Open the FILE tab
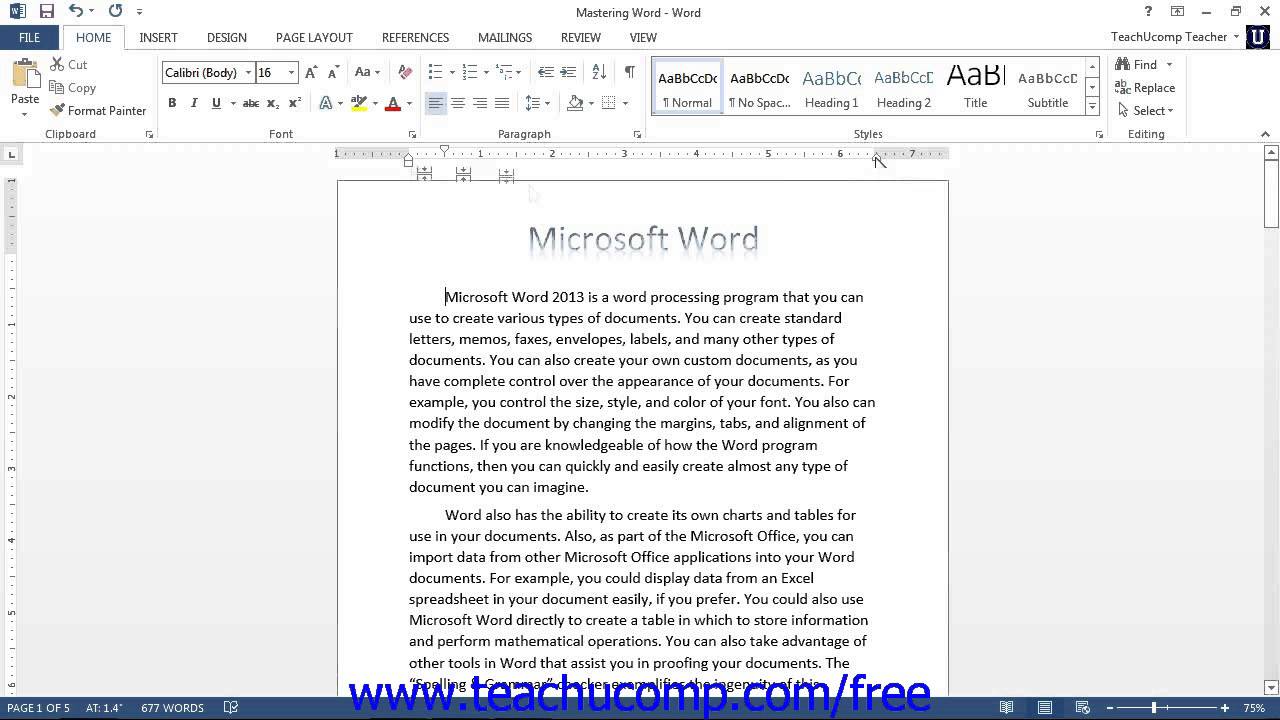Screen dimensions: 1280x720 click(30, 38)
